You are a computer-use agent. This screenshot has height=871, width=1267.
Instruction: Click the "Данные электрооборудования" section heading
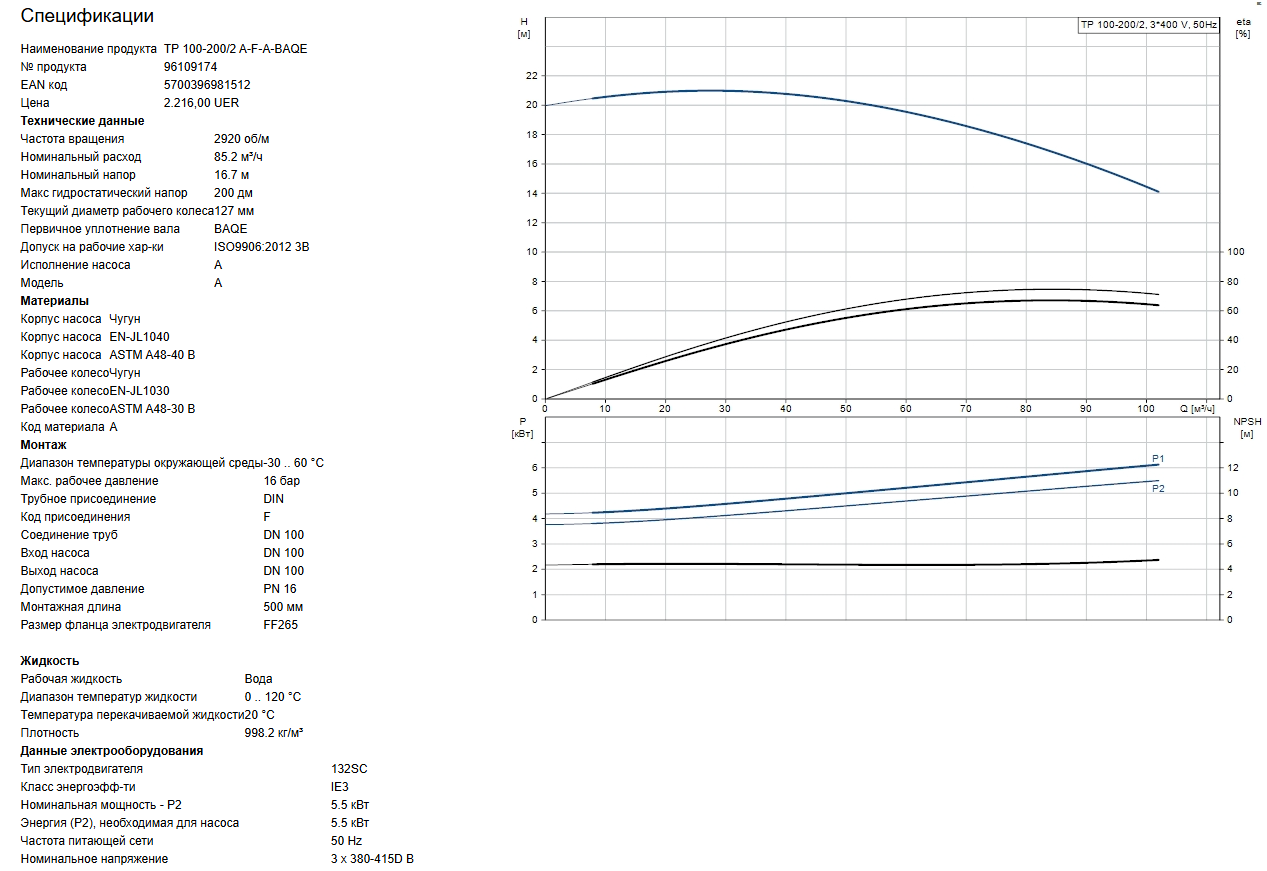tap(112, 751)
